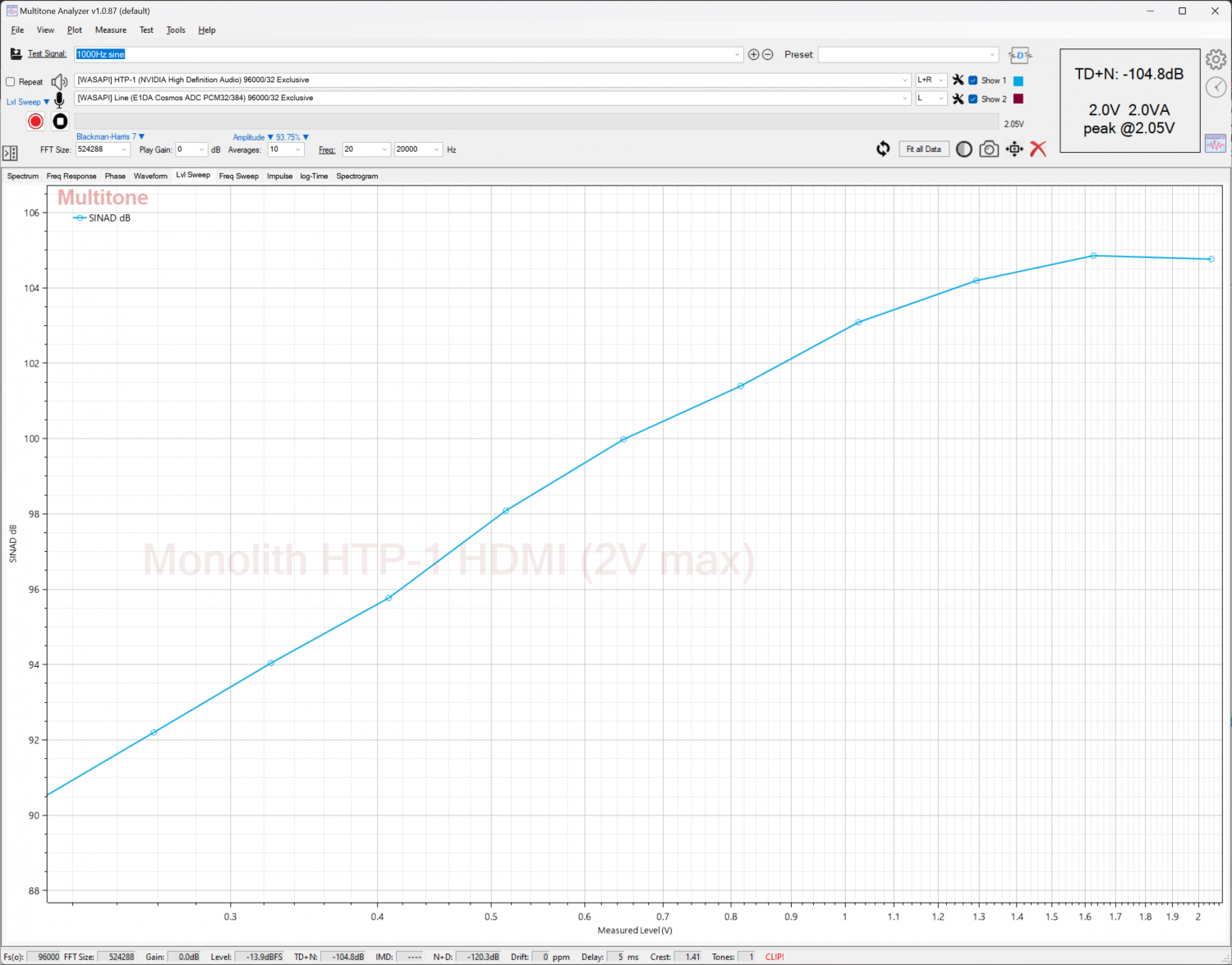Click the Fit all Data button
1232x965 pixels.
[924, 149]
